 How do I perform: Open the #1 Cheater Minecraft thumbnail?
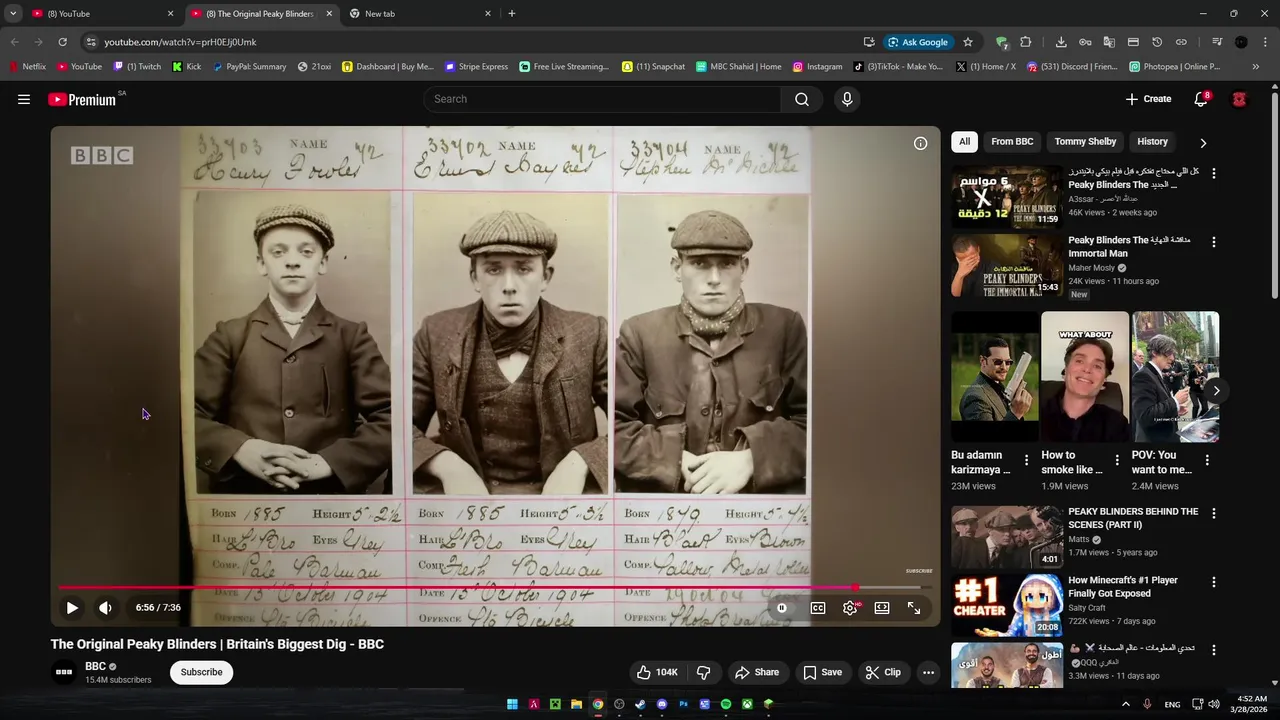pyautogui.click(x=1007, y=605)
